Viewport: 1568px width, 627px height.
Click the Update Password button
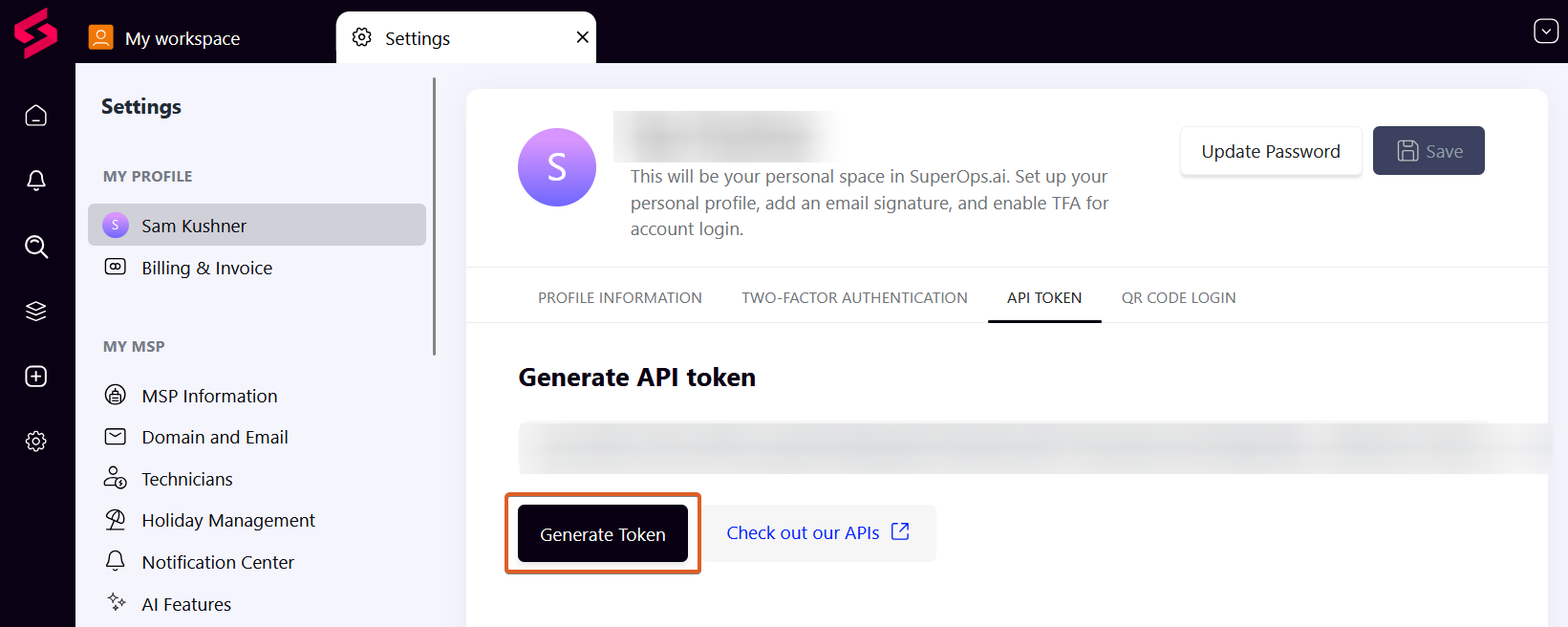pos(1271,150)
